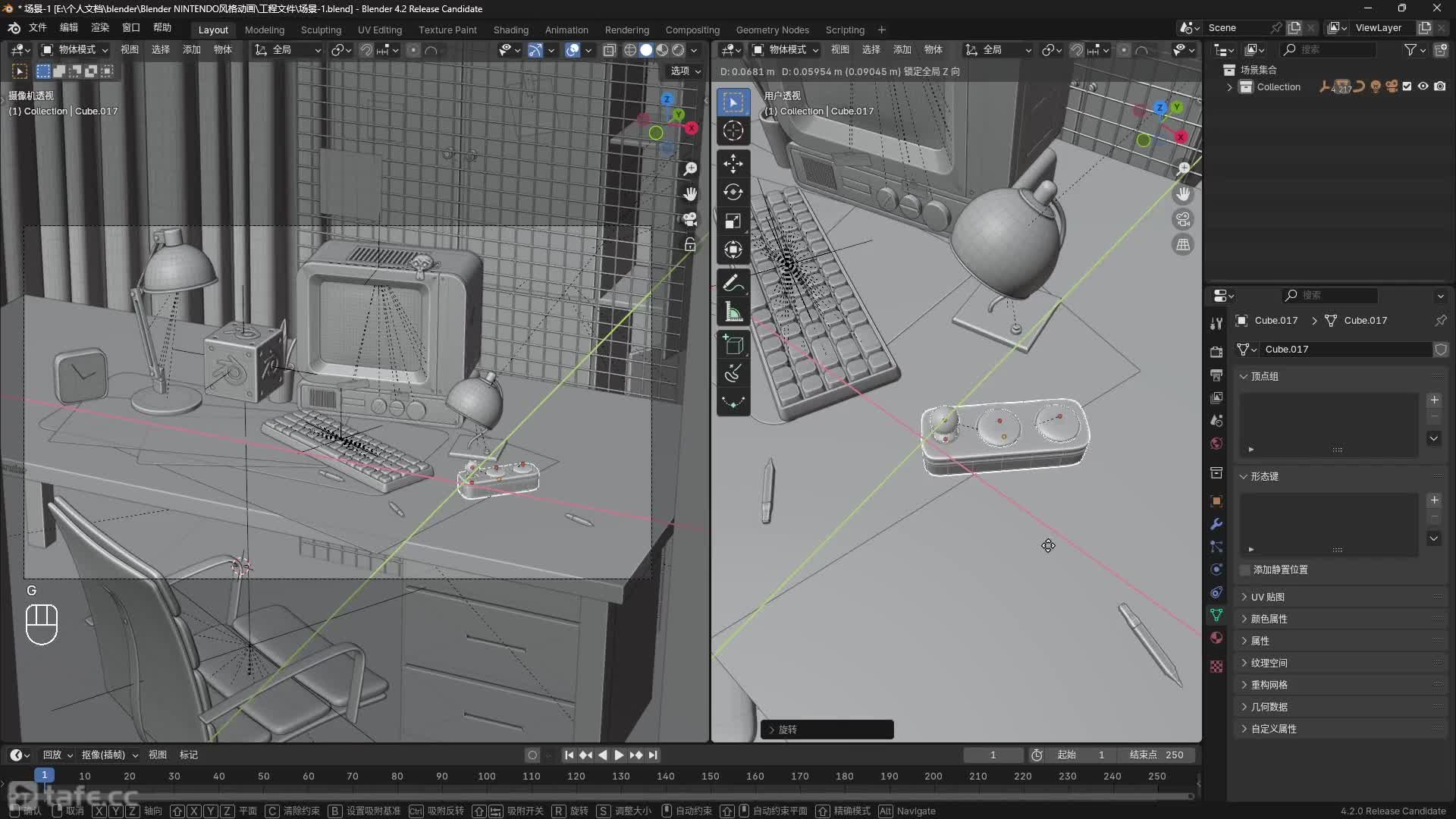1456x819 pixels.
Task: Select the Measure tool
Action: coord(733,312)
